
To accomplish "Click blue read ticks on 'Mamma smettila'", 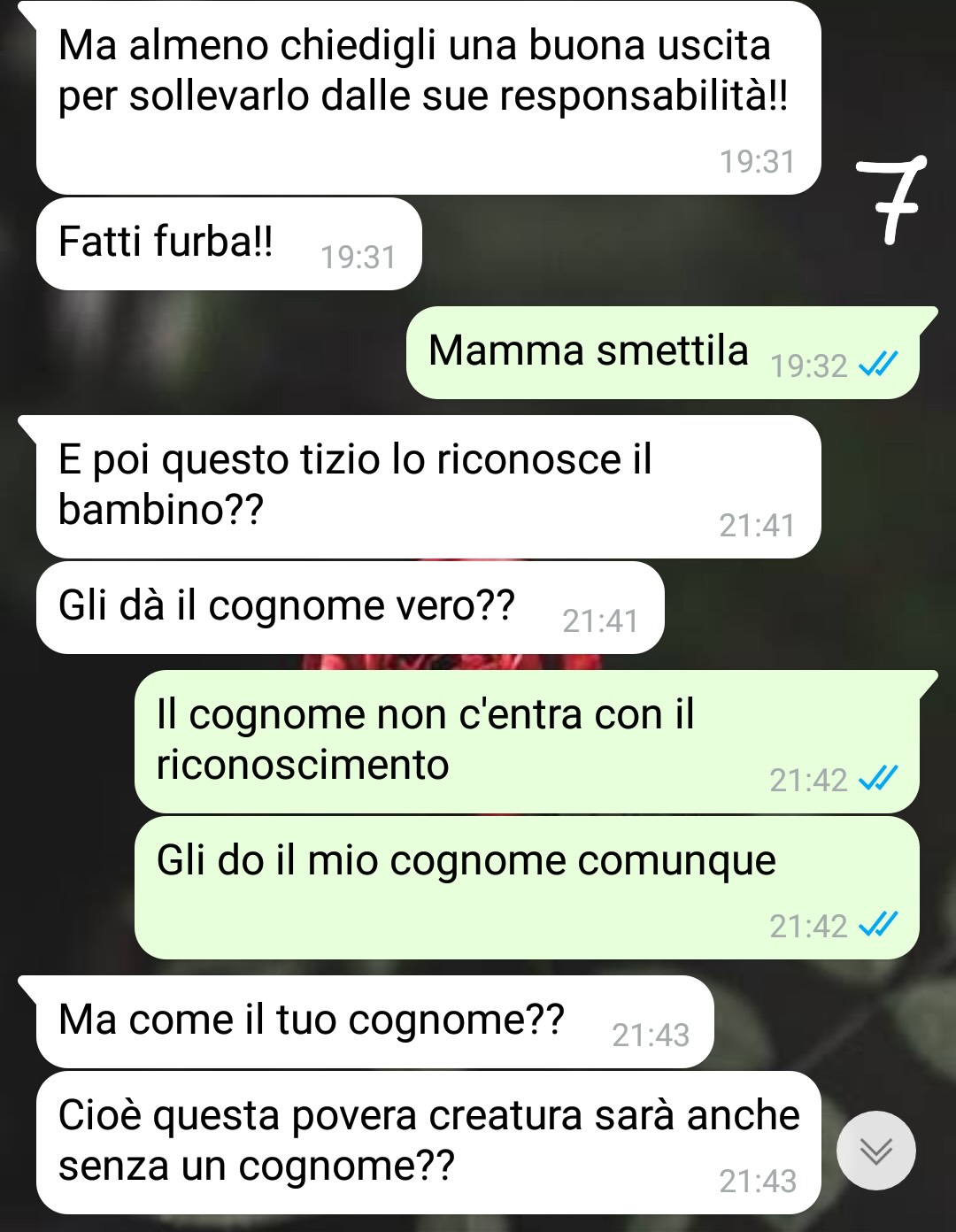I will click(879, 364).
